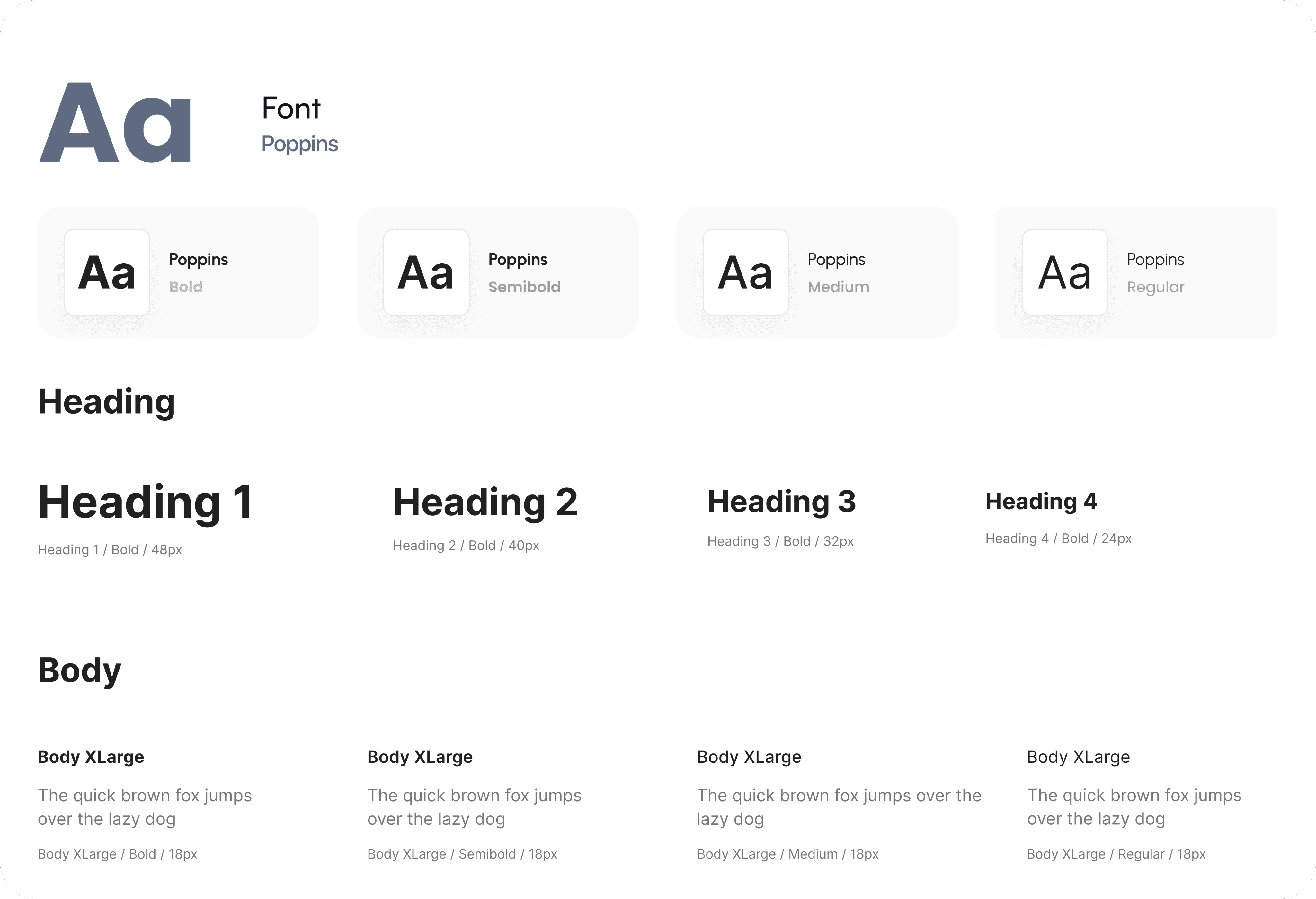This screenshot has width=1316, height=899.
Task: Click the Poppins Semibold Aa tile
Action: click(x=426, y=272)
